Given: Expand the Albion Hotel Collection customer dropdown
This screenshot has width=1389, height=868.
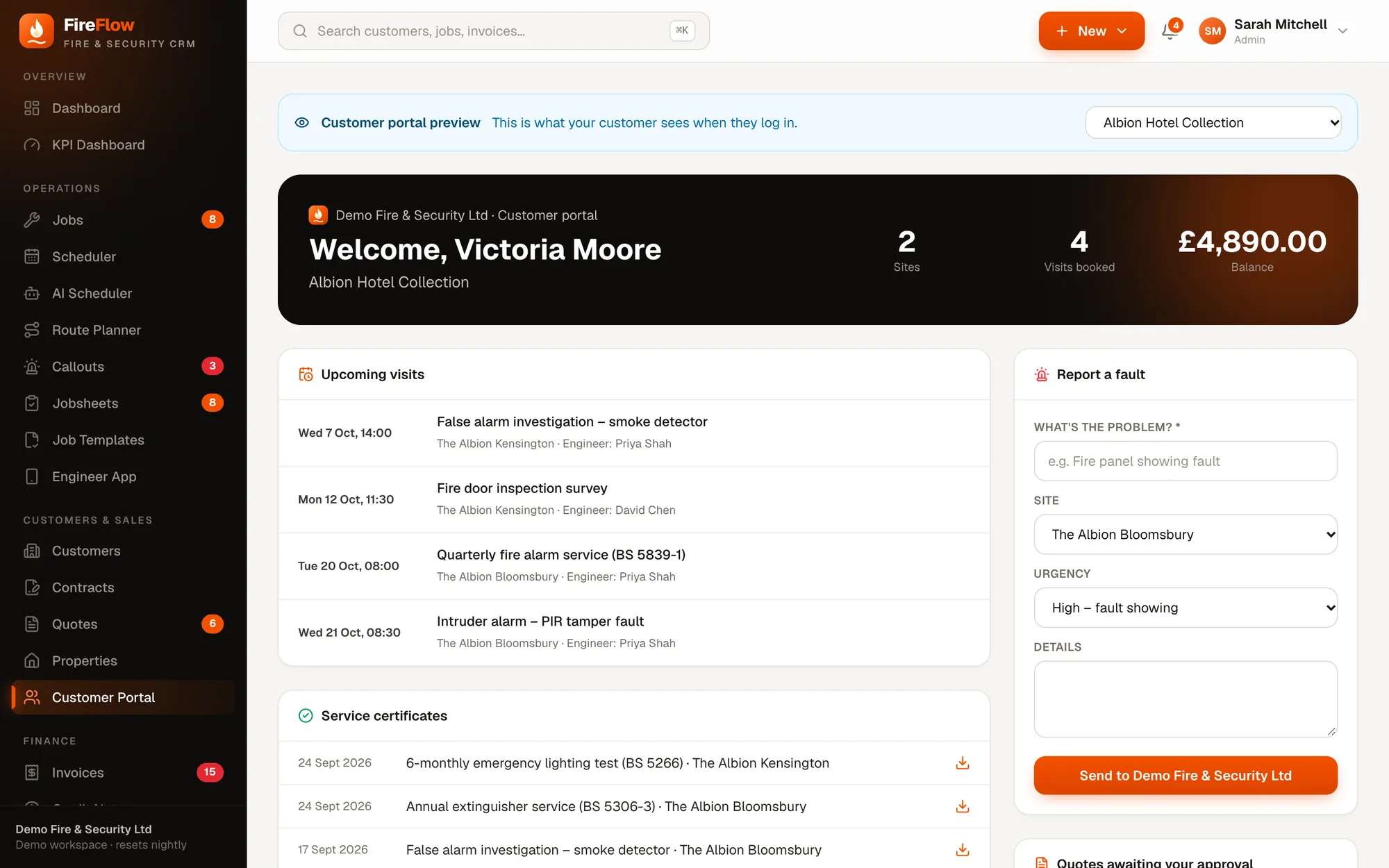Looking at the screenshot, I should tap(1213, 123).
